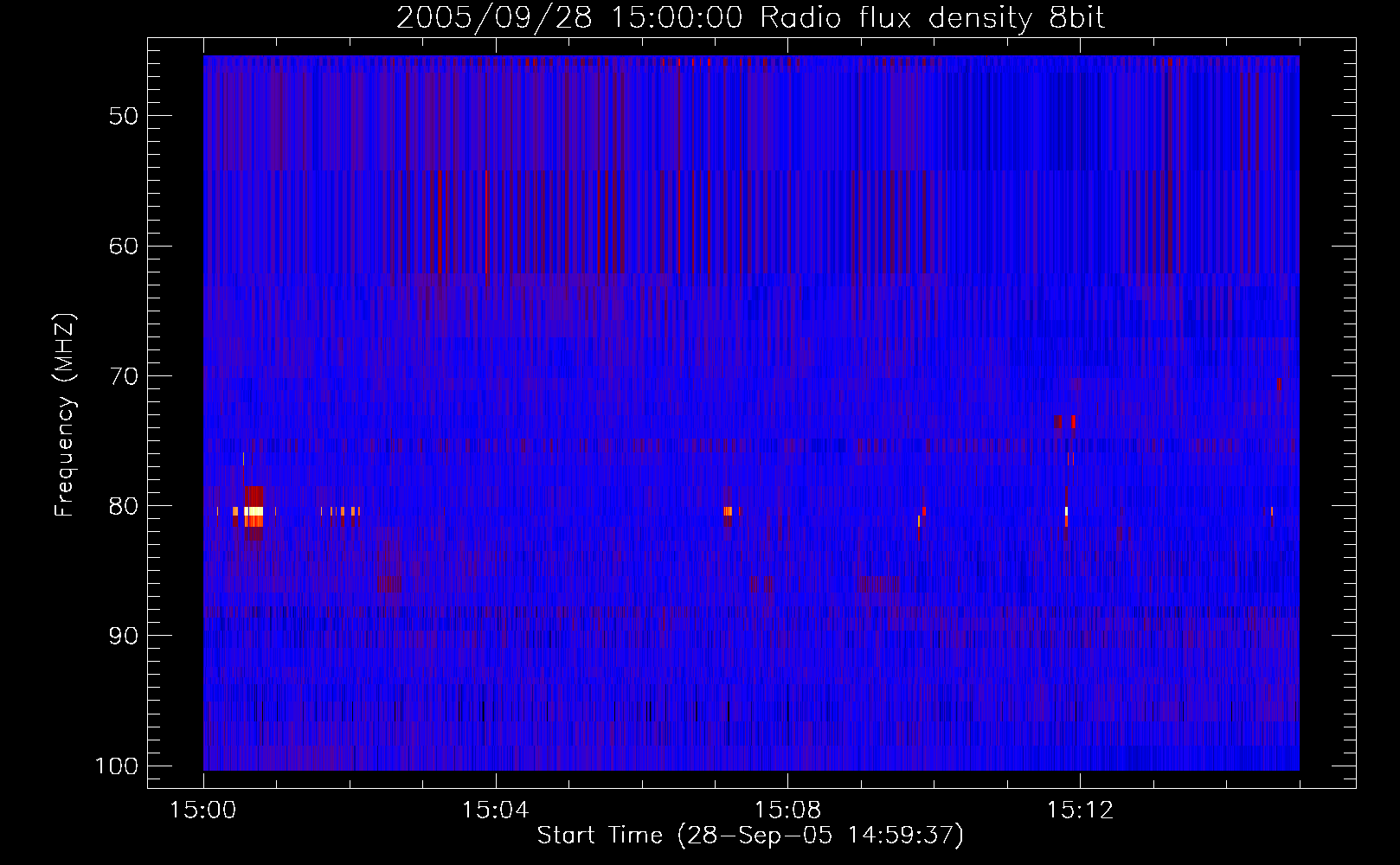Click the 60 frequency tick label
The image size is (1400, 865).
click(124, 246)
